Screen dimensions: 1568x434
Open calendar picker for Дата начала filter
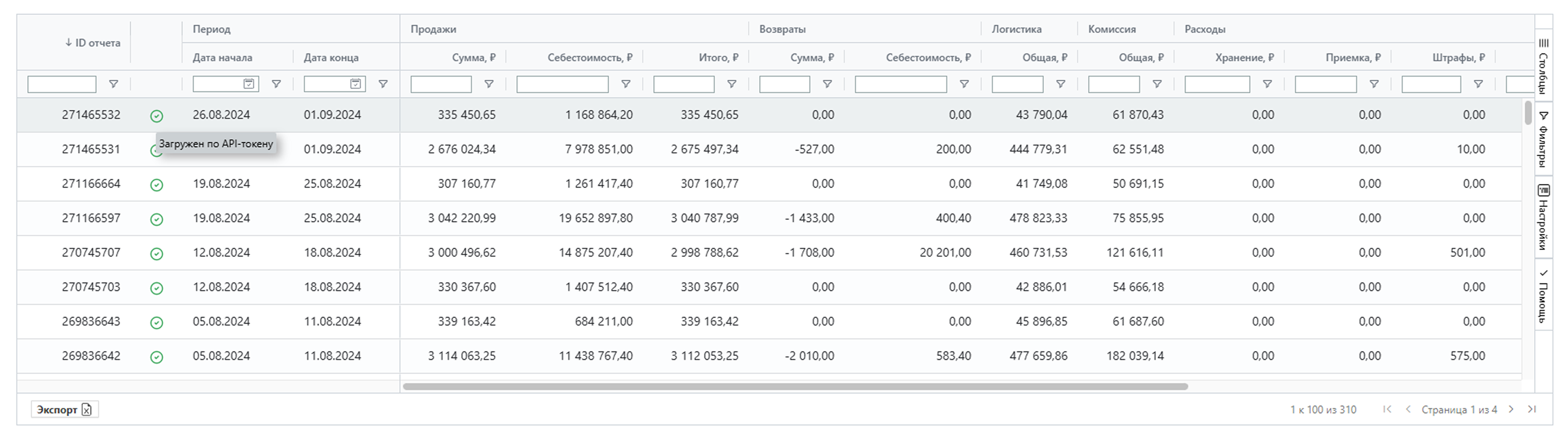click(249, 84)
